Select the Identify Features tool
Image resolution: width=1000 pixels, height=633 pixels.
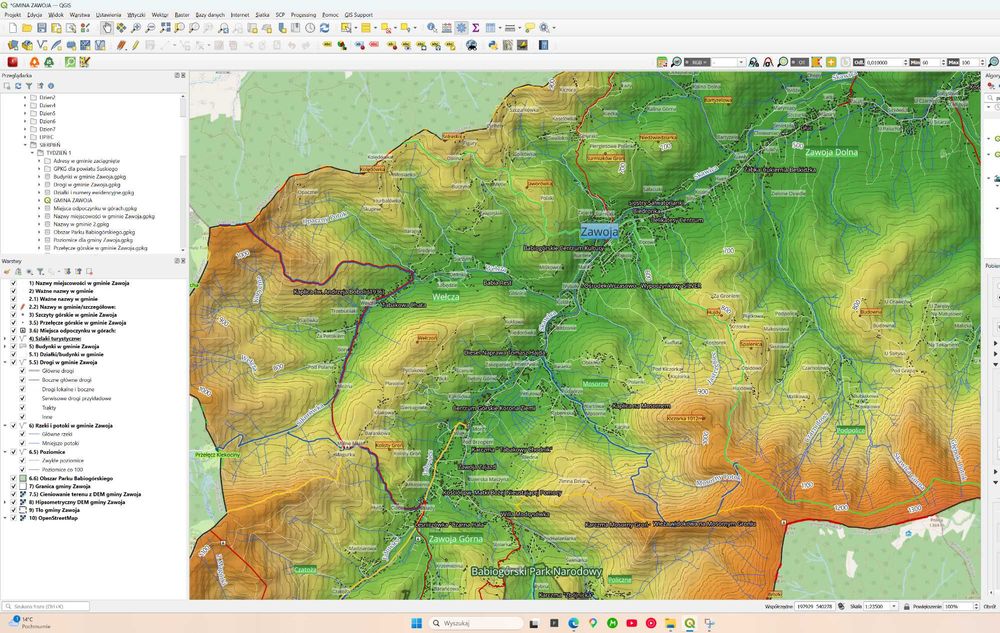[x=432, y=28]
